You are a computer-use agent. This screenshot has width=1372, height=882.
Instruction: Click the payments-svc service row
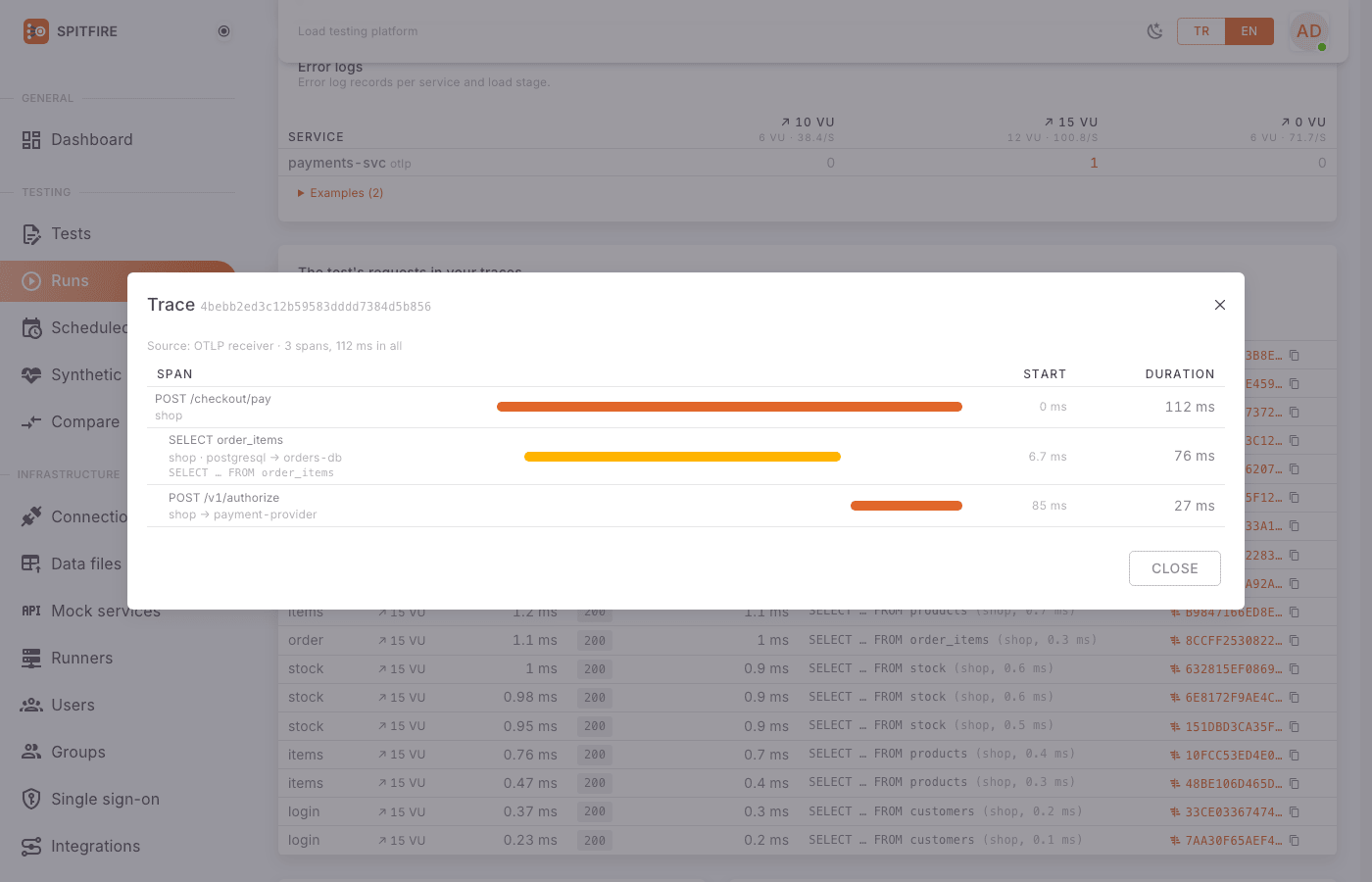click(808, 163)
